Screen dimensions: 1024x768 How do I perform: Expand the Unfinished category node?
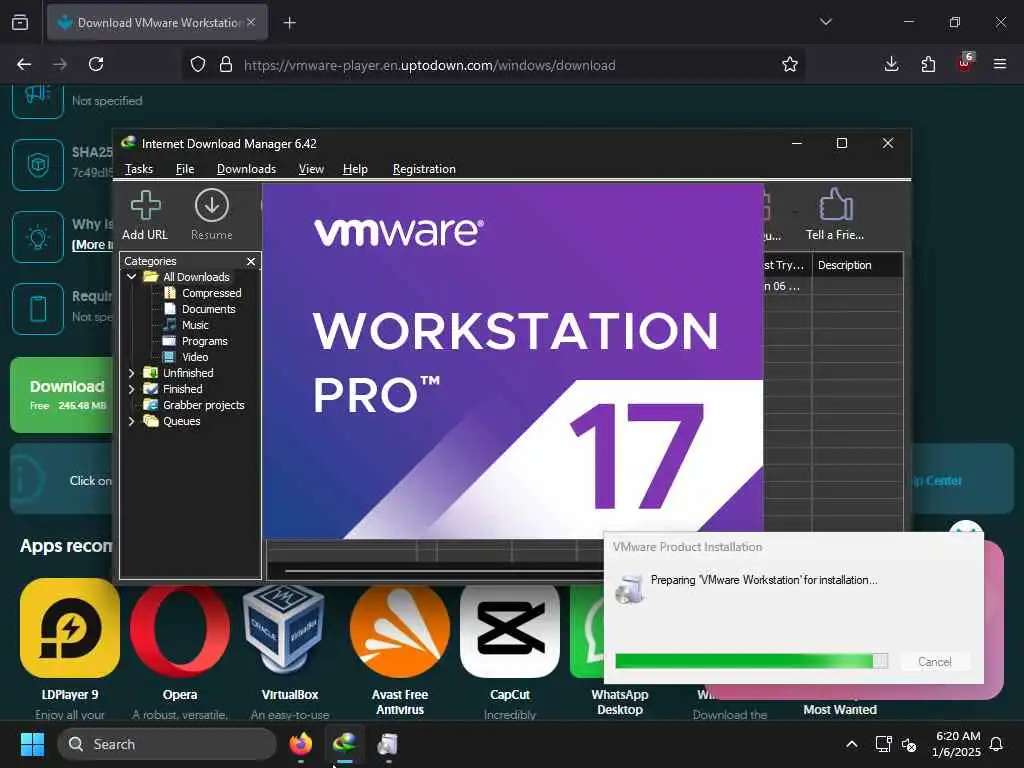[131, 373]
